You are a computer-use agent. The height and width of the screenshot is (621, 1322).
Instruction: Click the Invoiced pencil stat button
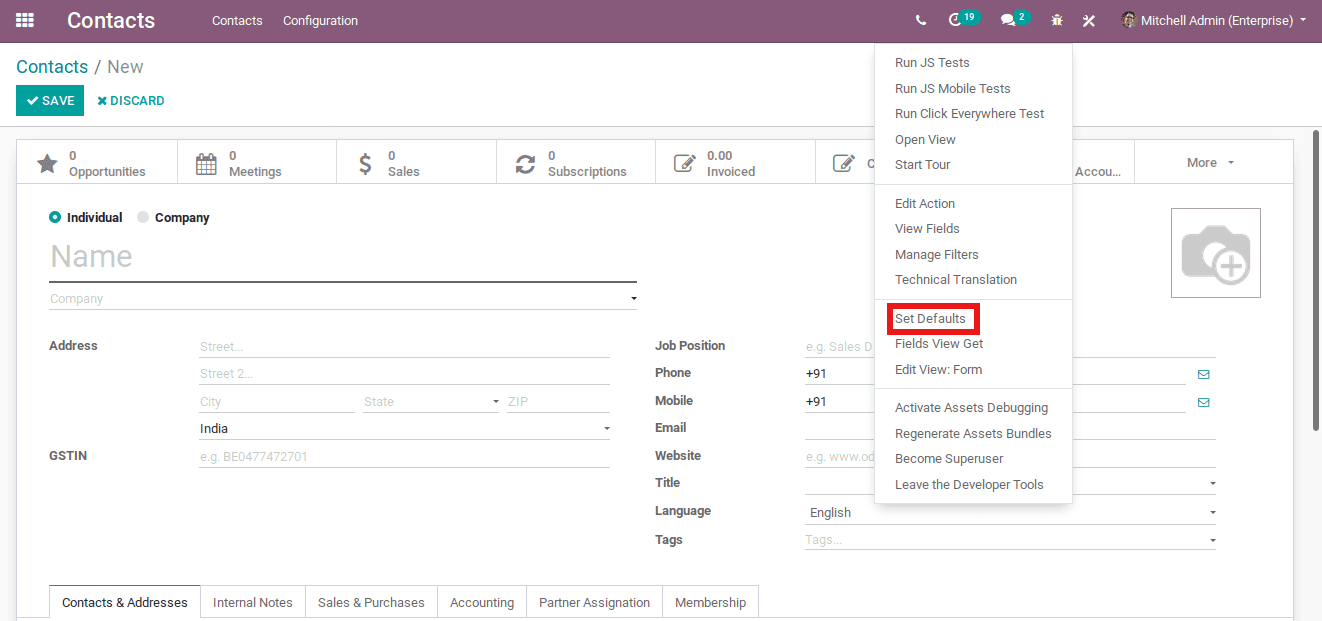[x=735, y=163]
